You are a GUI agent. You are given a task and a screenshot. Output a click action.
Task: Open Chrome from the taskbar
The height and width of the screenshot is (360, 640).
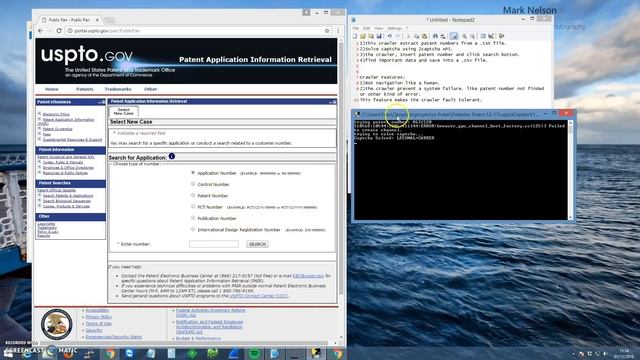(x=110, y=353)
